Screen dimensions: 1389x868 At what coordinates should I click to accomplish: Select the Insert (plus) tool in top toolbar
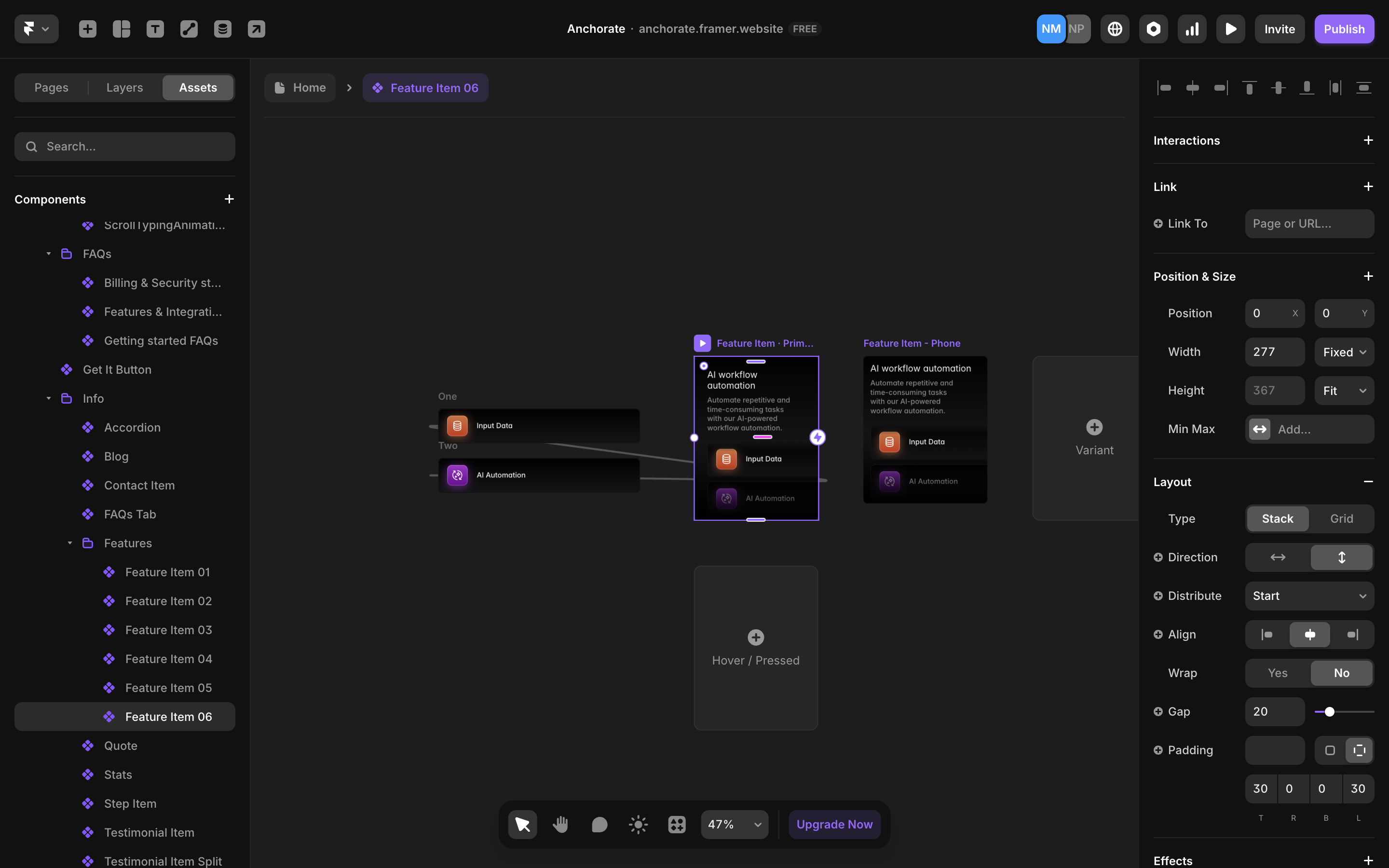[x=87, y=29]
